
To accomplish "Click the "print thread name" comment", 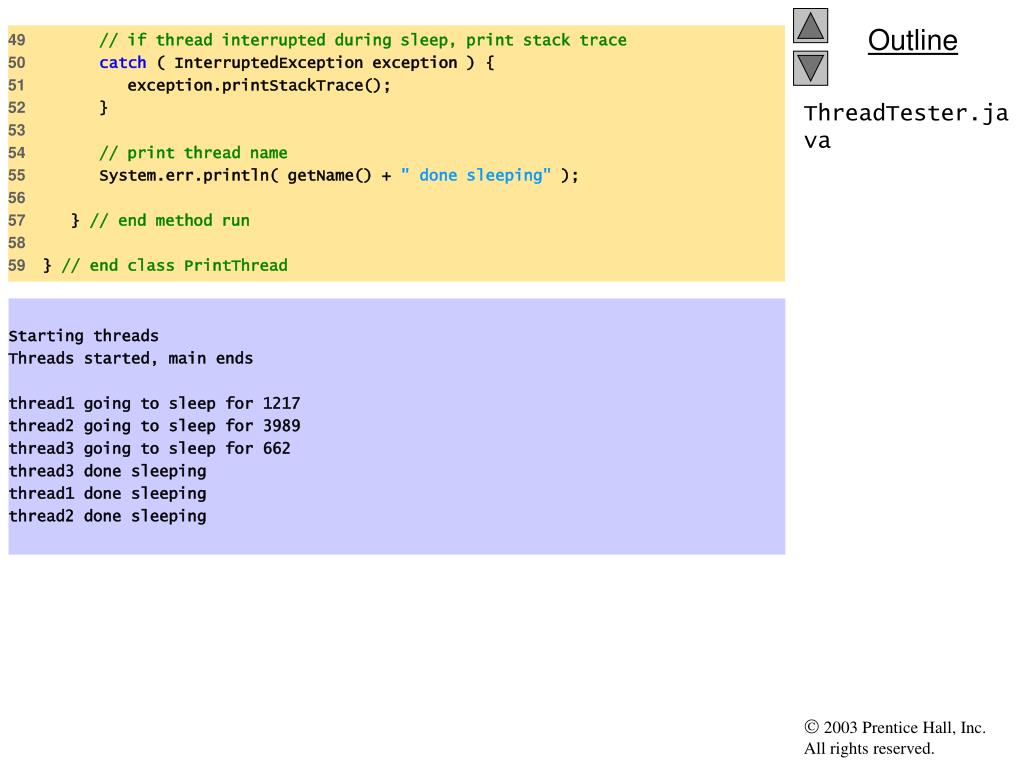I will pyautogui.click(x=193, y=153).
